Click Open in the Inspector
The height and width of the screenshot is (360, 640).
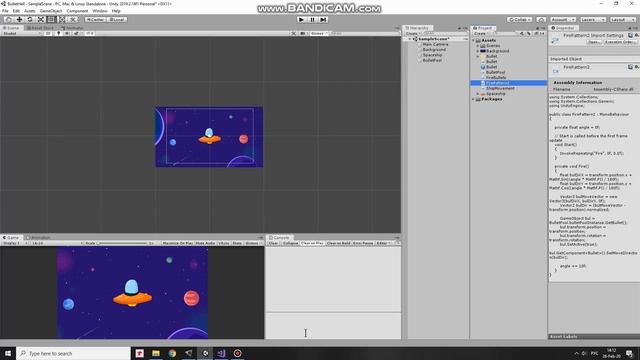[x=594, y=42]
